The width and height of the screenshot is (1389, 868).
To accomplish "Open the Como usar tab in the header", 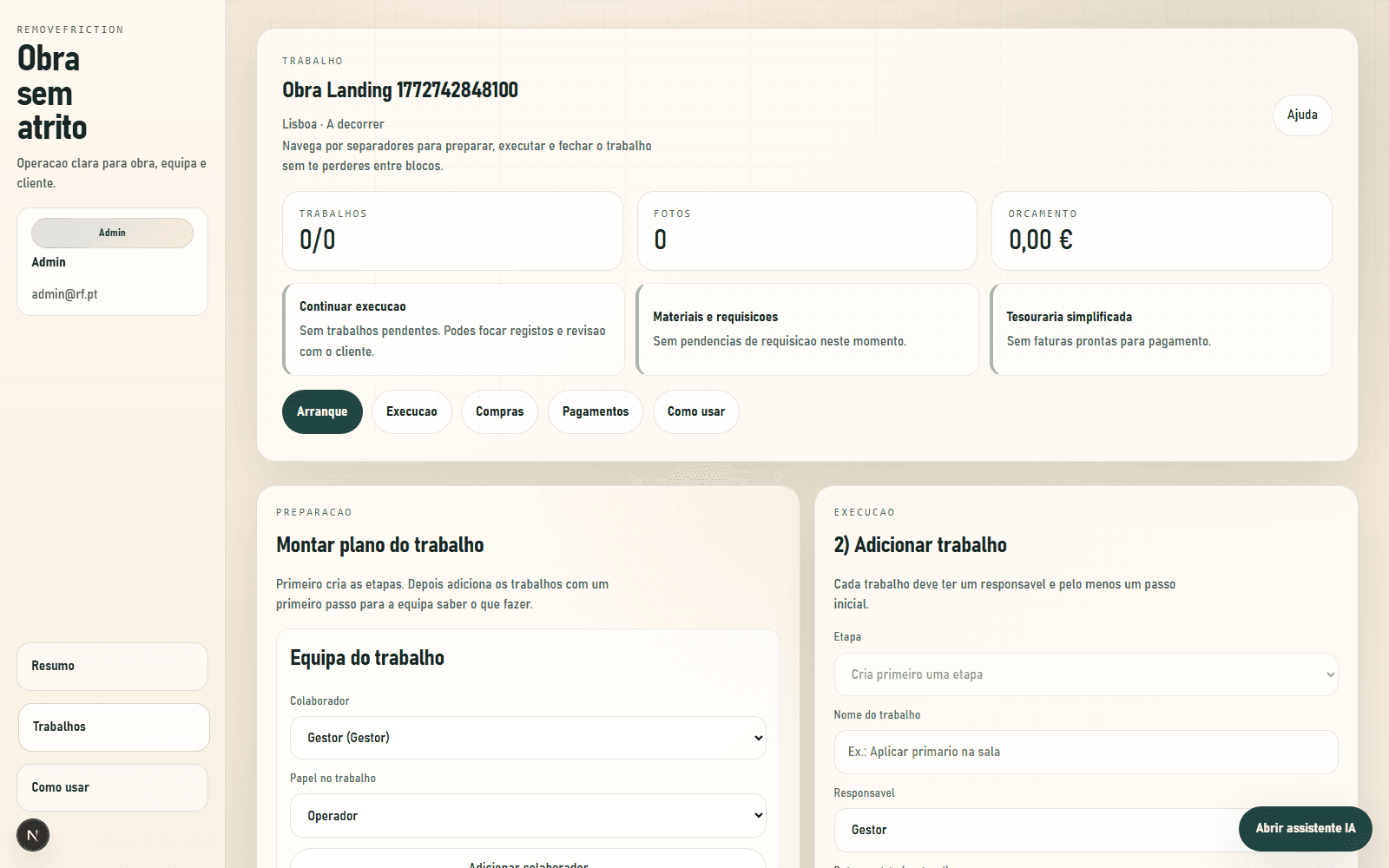I will click(x=695, y=411).
